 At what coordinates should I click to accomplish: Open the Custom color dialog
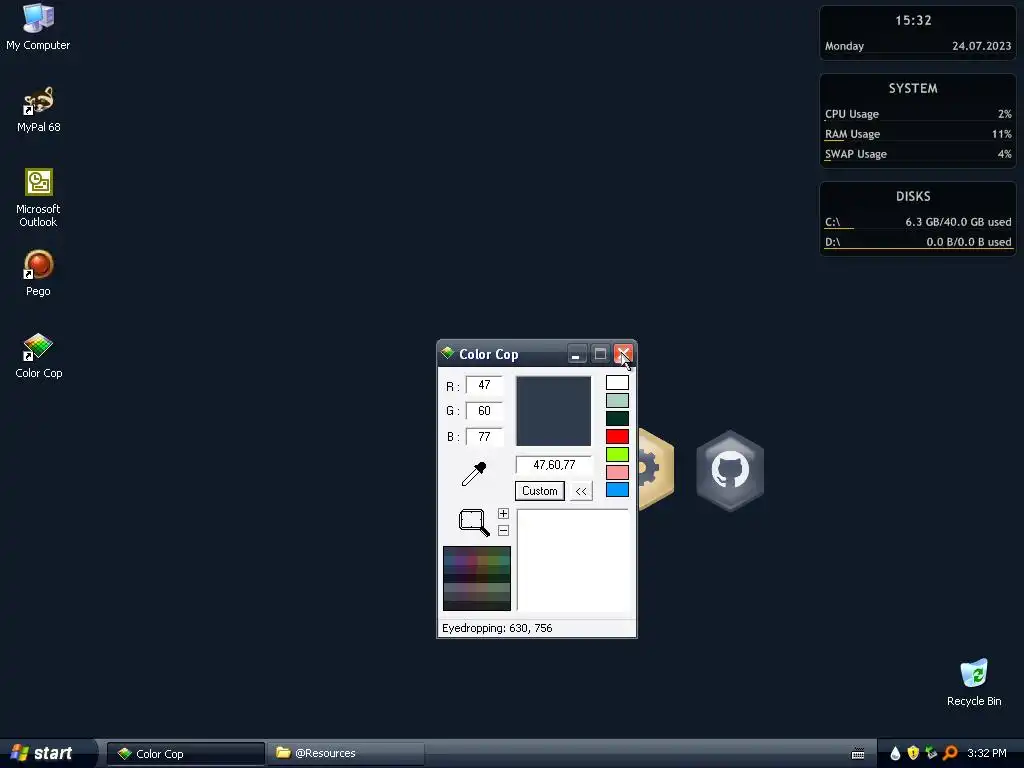point(539,490)
